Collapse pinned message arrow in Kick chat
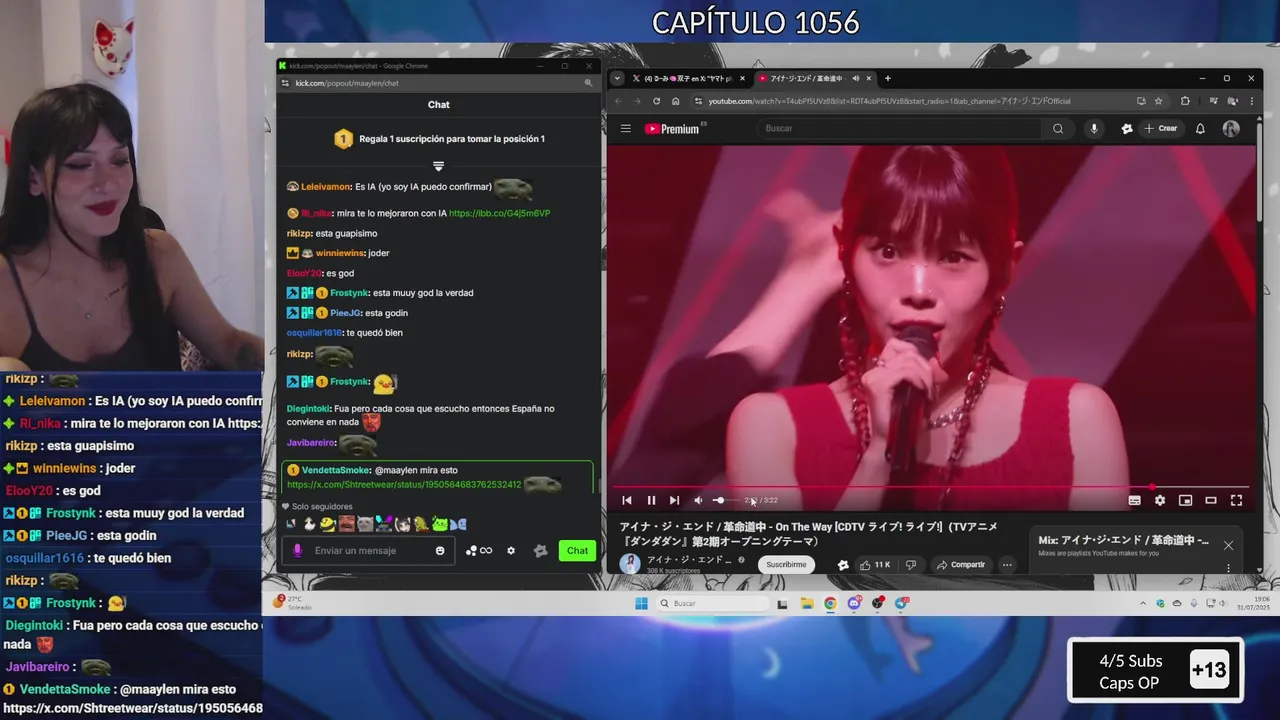The image size is (1280, 720). tap(438, 166)
